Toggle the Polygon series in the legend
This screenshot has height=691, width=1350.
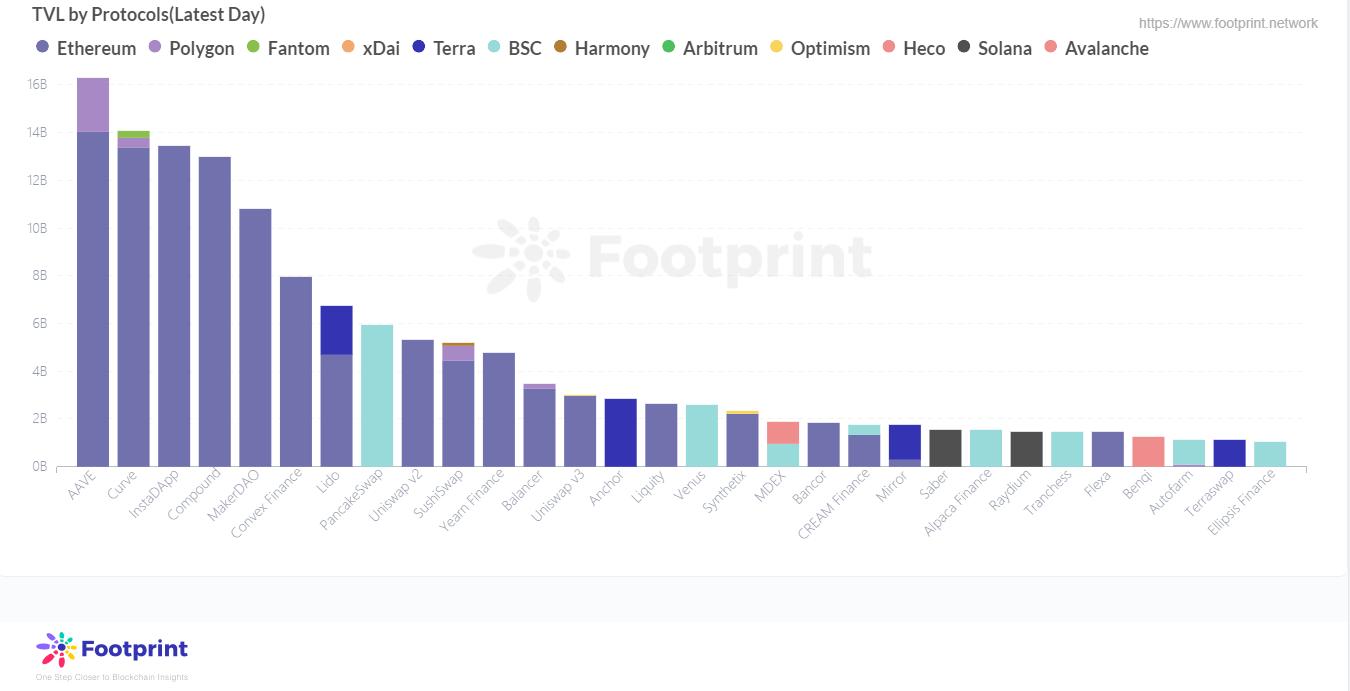pos(201,48)
